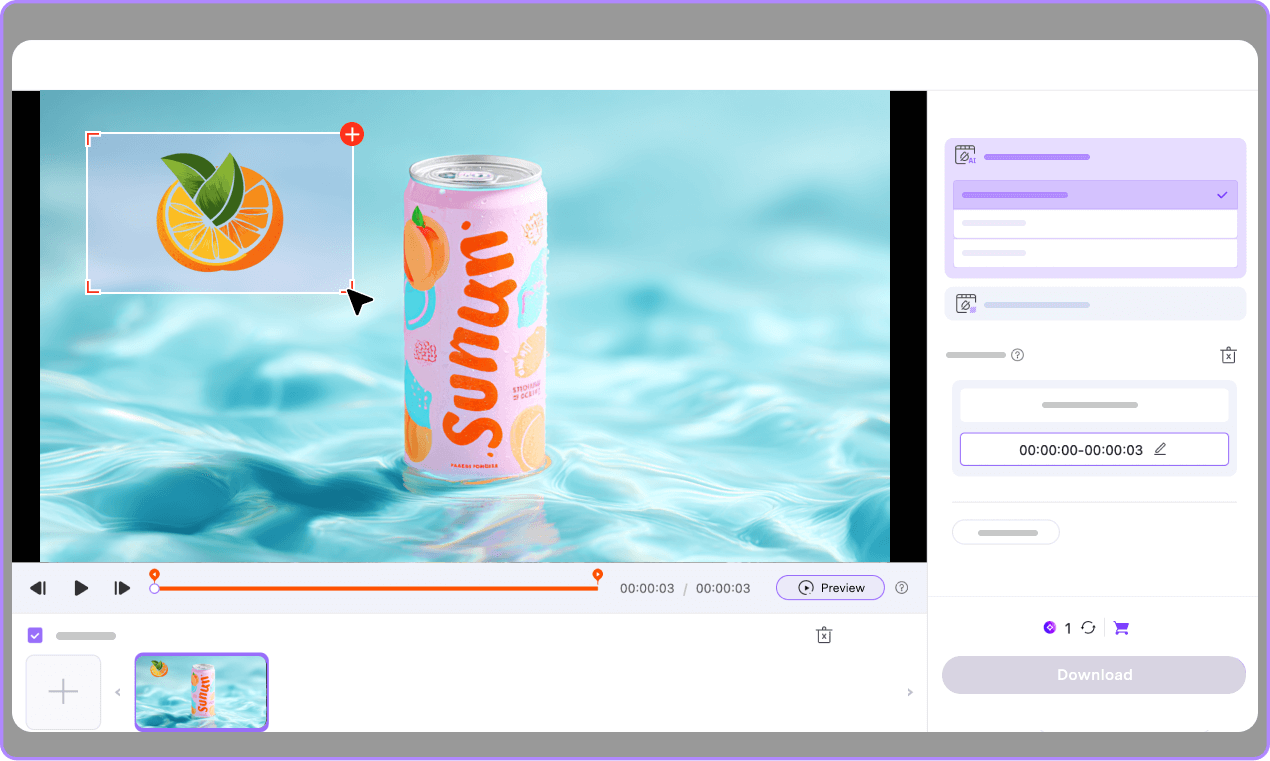Select the third mode option in list

pyautogui.click(x=1095, y=253)
